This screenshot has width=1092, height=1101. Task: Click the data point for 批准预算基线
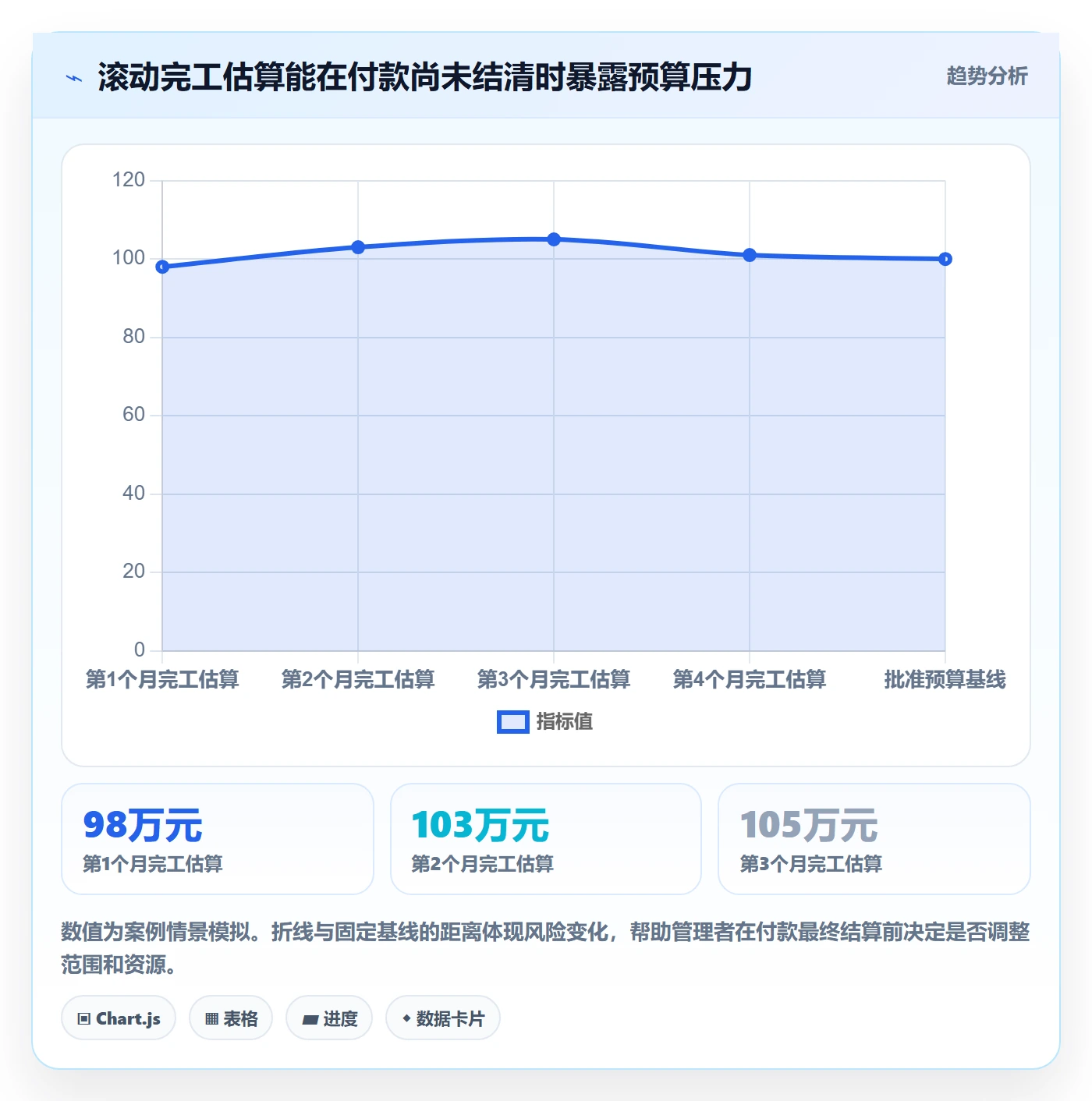[x=945, y=259]
